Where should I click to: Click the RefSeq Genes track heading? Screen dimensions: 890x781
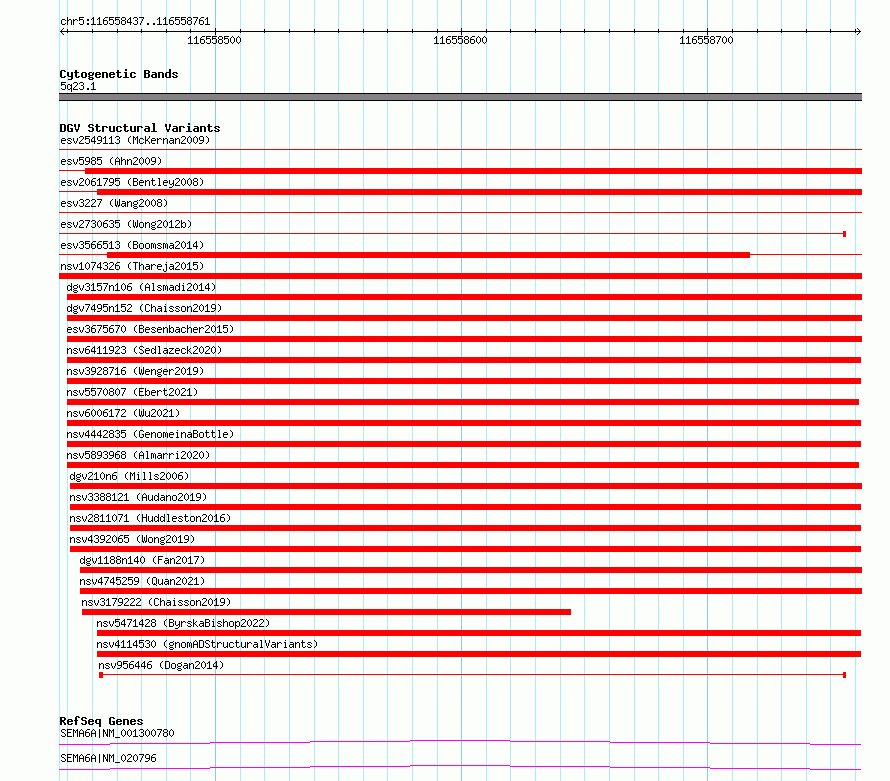101,721
